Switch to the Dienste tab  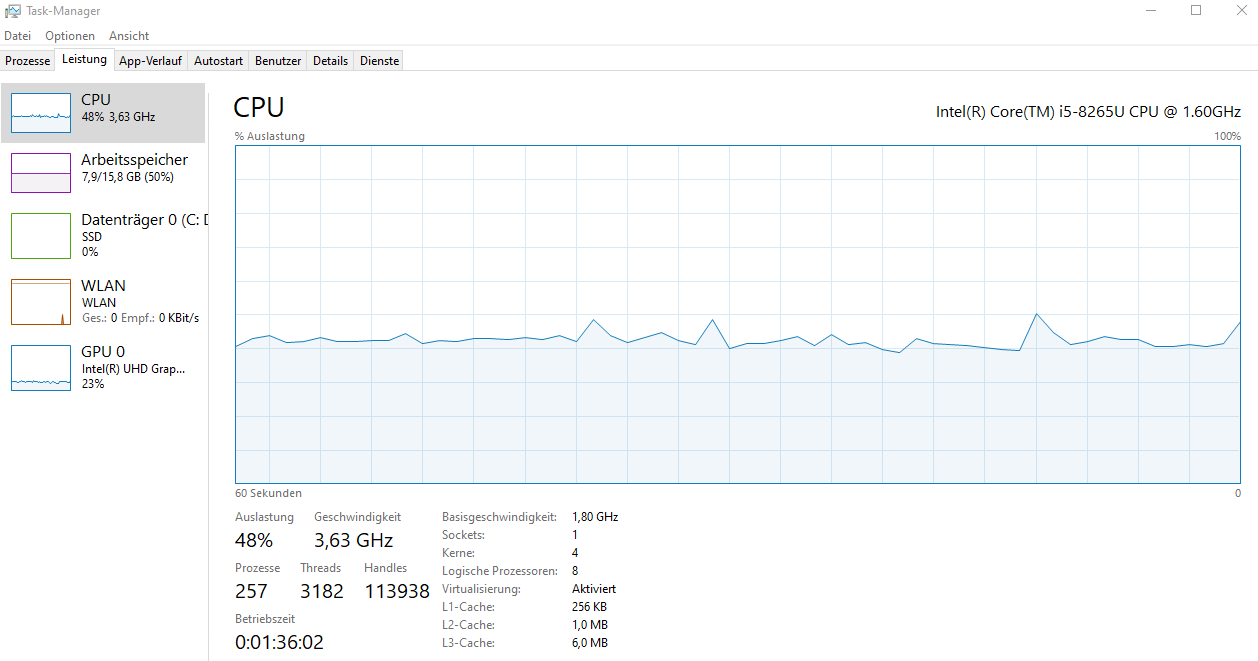pos(379,61)
